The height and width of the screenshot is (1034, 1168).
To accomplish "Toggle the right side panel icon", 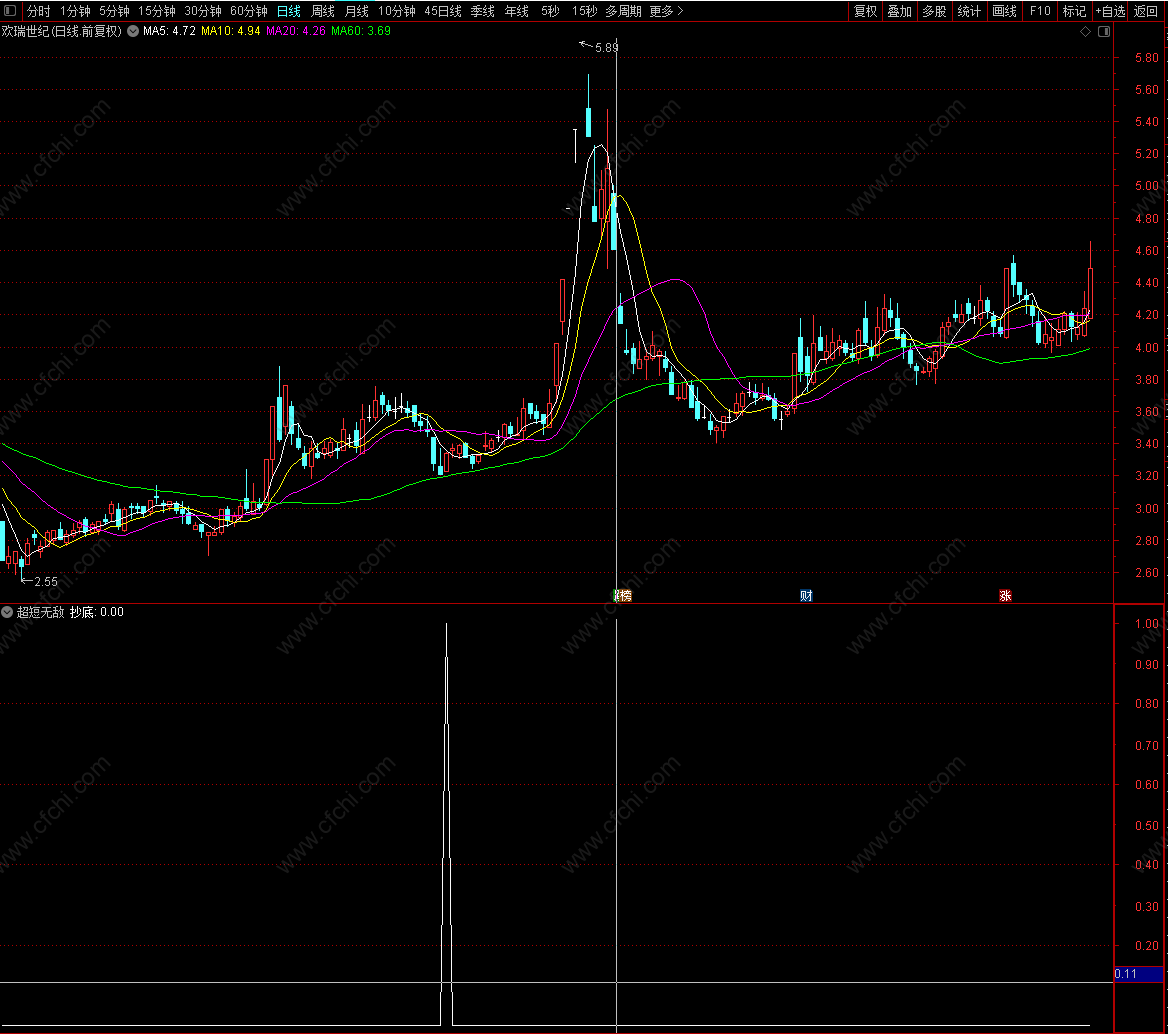I will click(1104, 31).
